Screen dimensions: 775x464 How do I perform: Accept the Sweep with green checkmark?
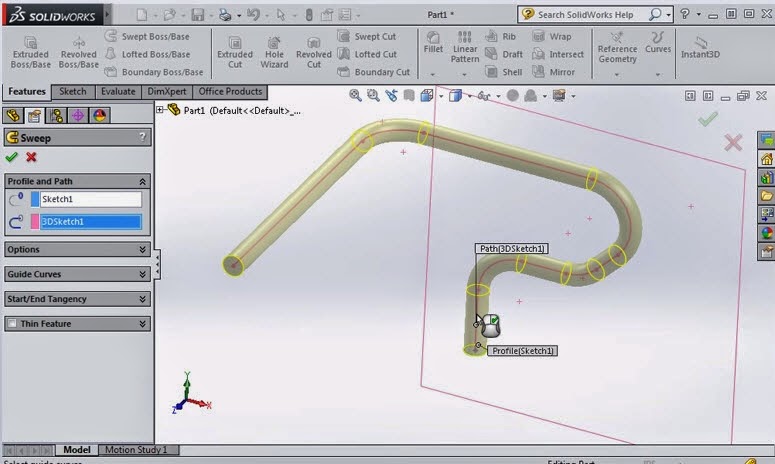tap(11, 157)
